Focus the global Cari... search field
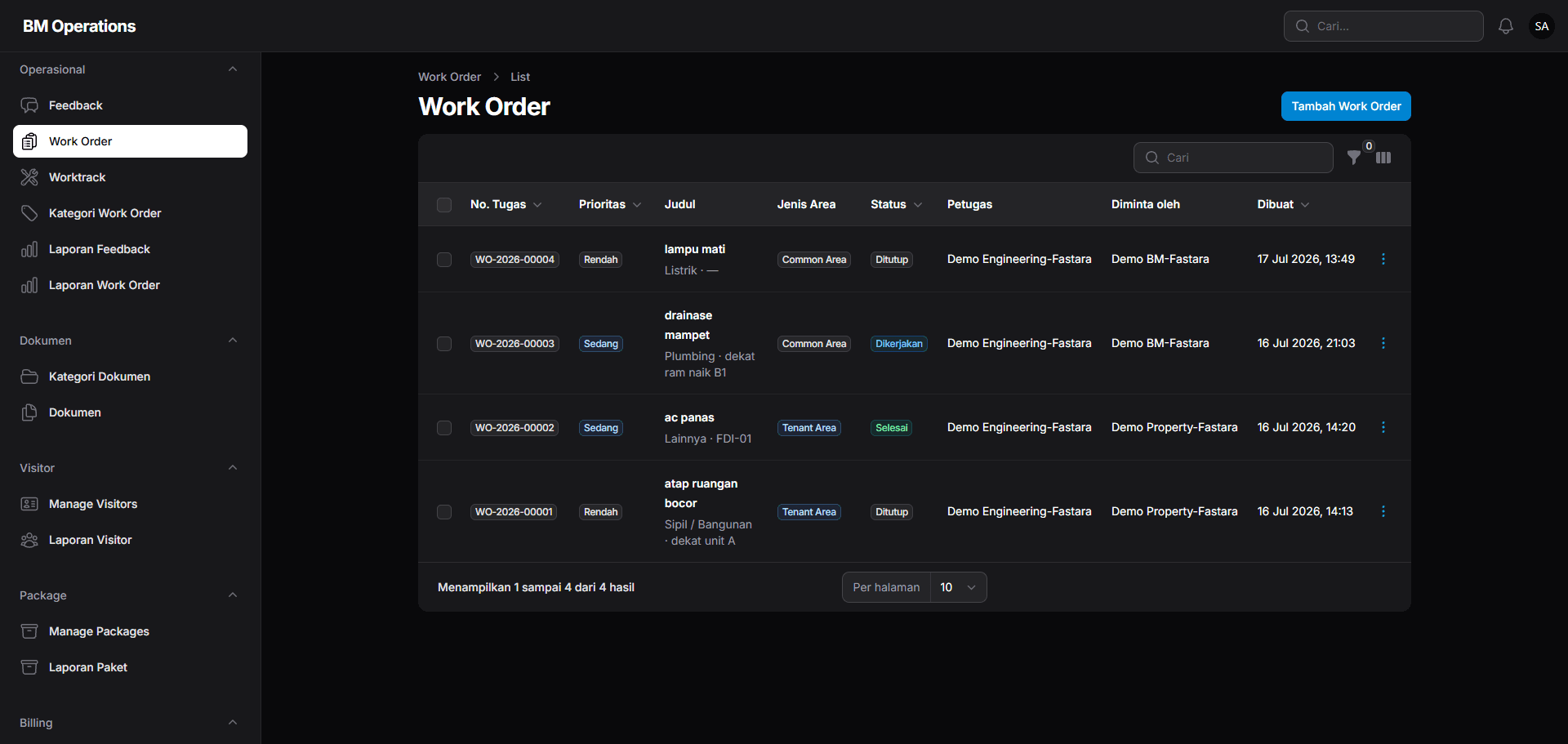The image size is (1568, 744). (x=1383, y=26)
